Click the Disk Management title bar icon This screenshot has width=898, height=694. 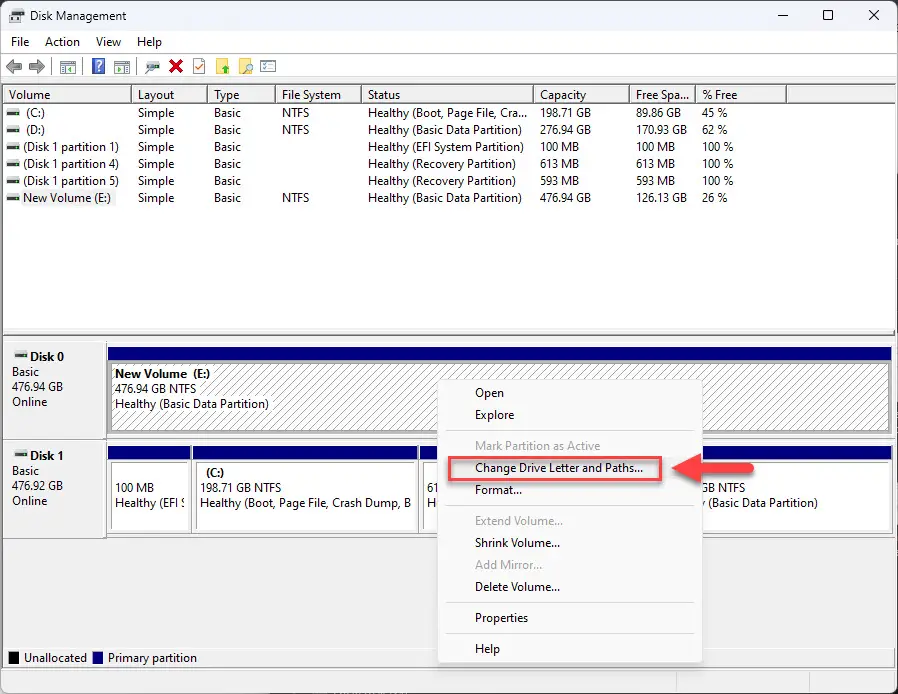click(17, 16)
